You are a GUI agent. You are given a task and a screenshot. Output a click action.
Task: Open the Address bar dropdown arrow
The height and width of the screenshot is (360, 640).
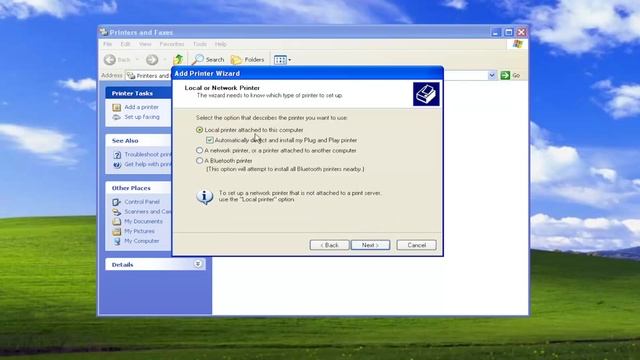(x=492, y=75)
